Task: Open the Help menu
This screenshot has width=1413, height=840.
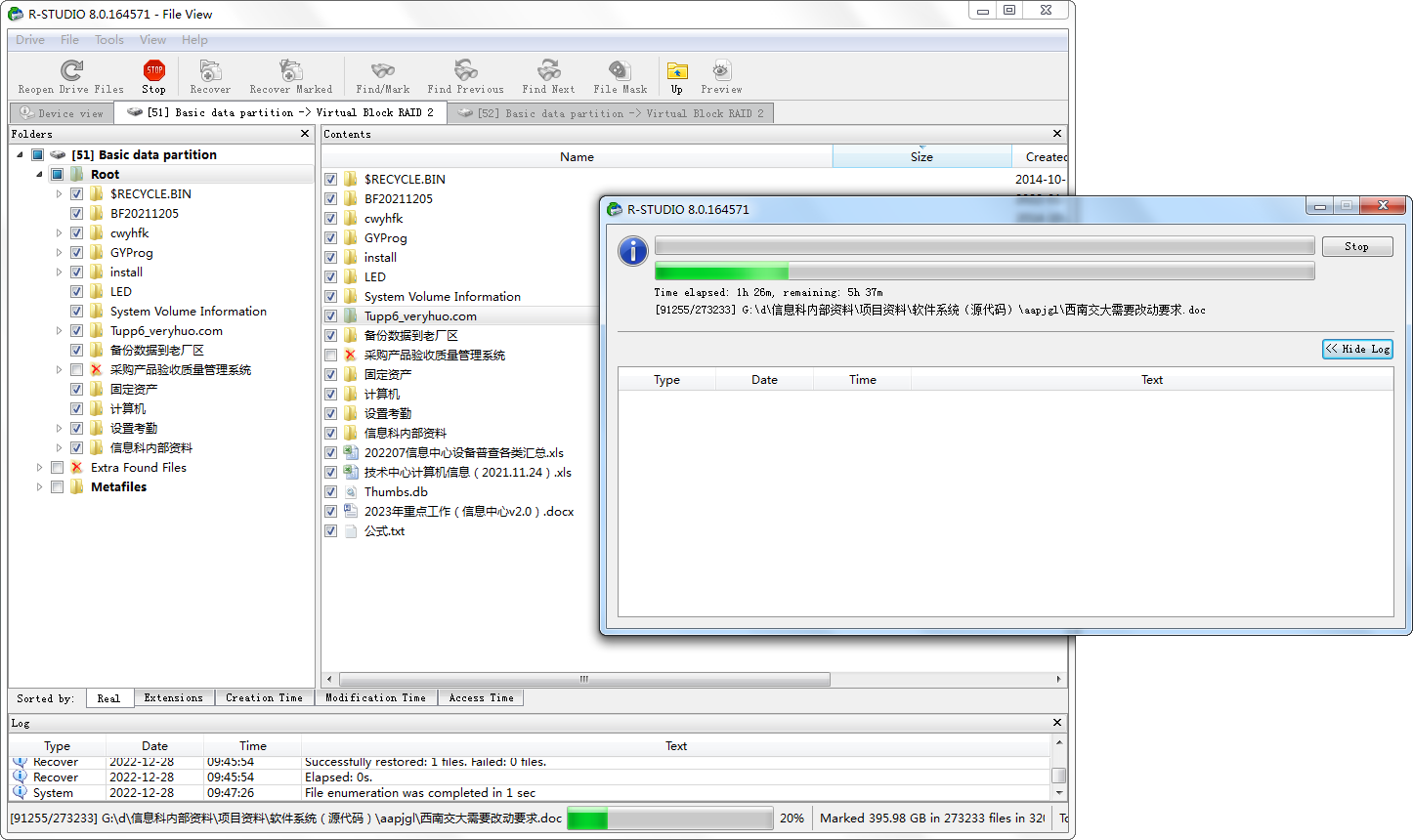Action: pyautogui.click(x=194, y=40)
